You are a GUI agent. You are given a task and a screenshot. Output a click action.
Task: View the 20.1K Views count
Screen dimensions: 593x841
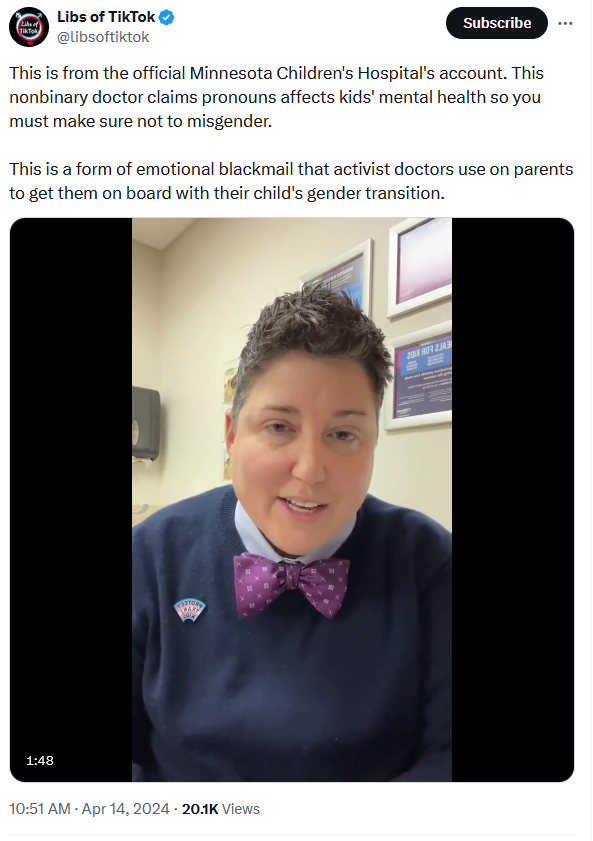[x=221, y=809]
